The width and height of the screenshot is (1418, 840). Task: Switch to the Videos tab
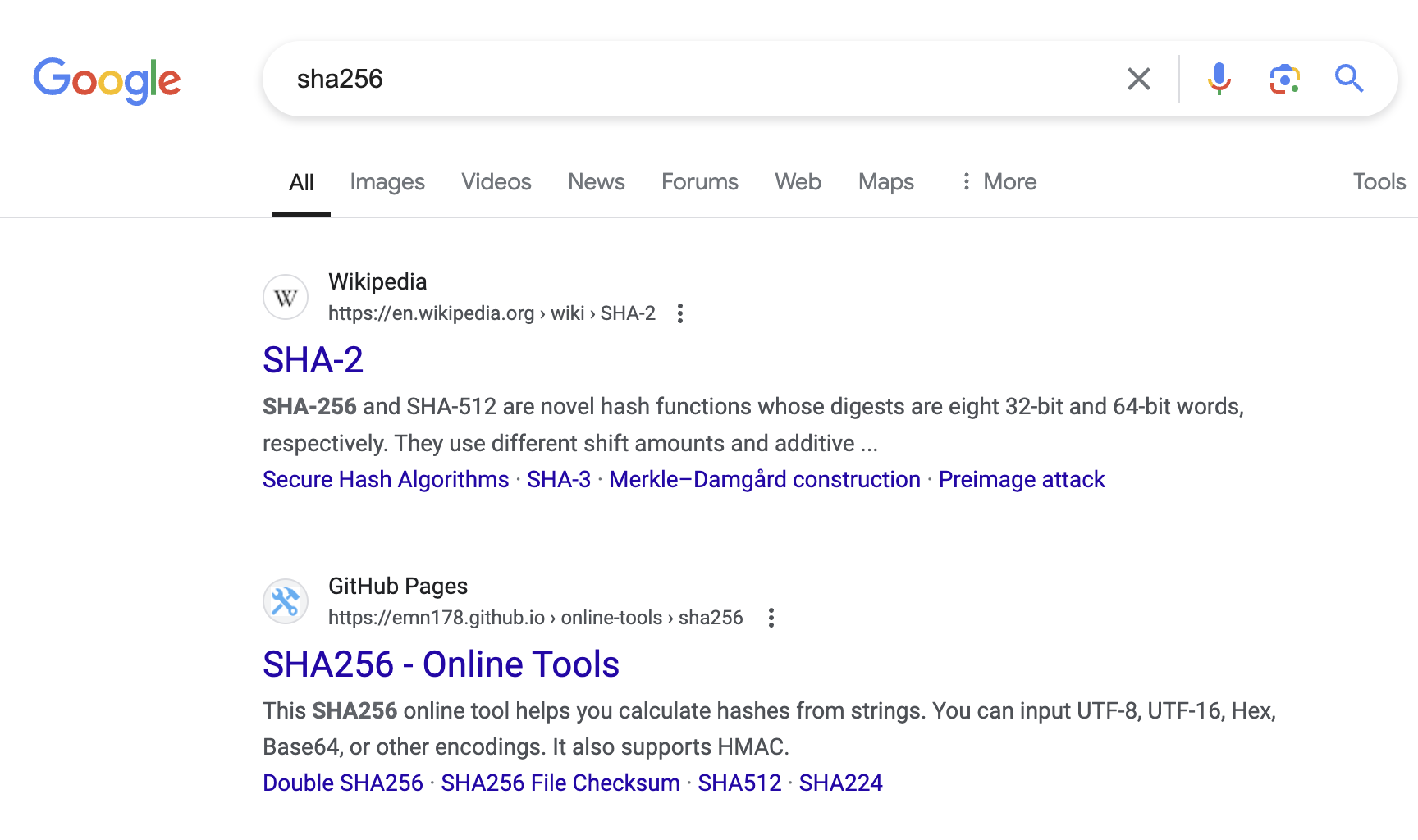tap(496, 182)
